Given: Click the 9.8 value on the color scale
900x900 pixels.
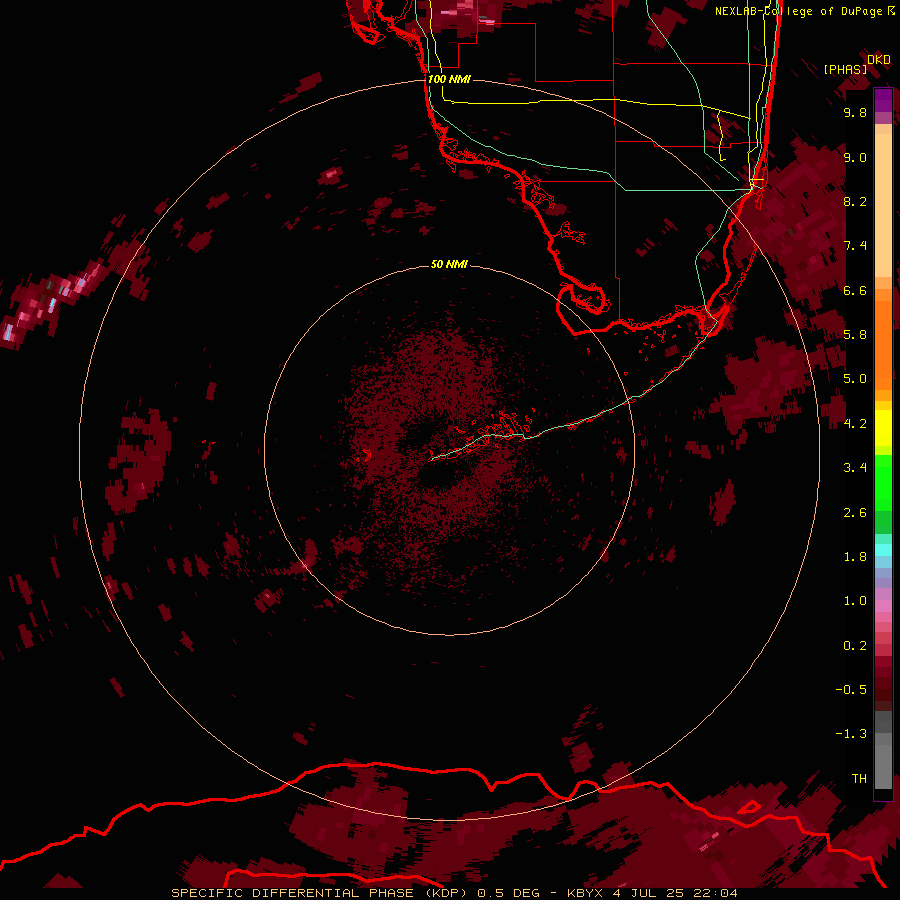Looking at the screenshot, I should (855, 112).
